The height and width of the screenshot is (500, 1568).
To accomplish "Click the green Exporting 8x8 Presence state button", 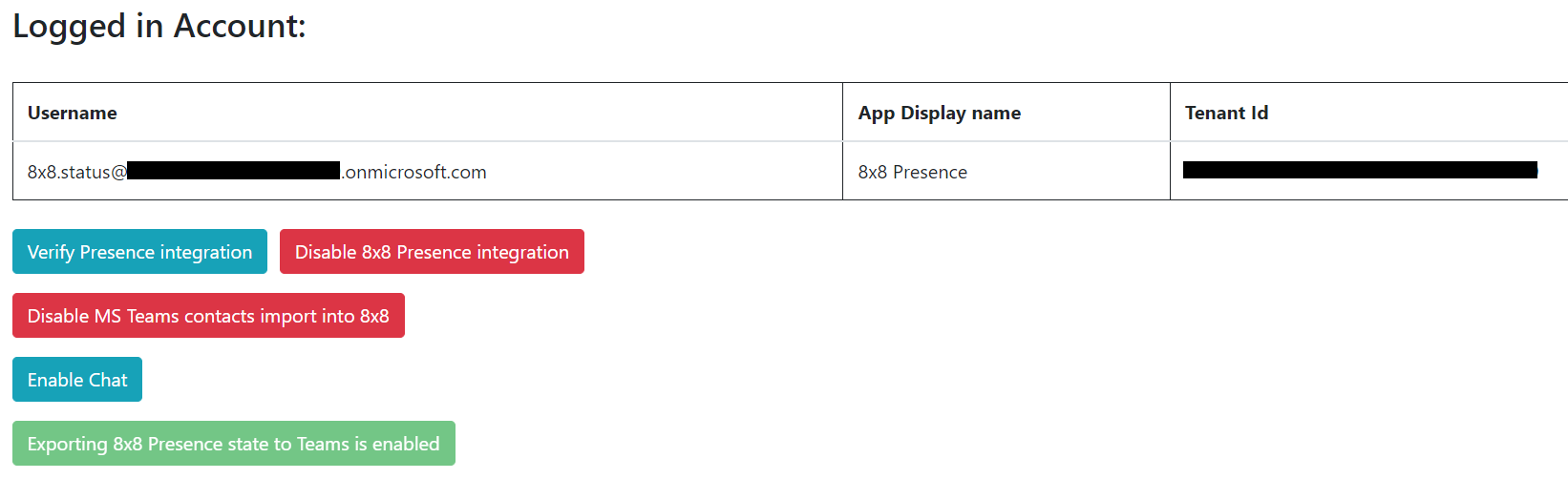I will [234, 444].
